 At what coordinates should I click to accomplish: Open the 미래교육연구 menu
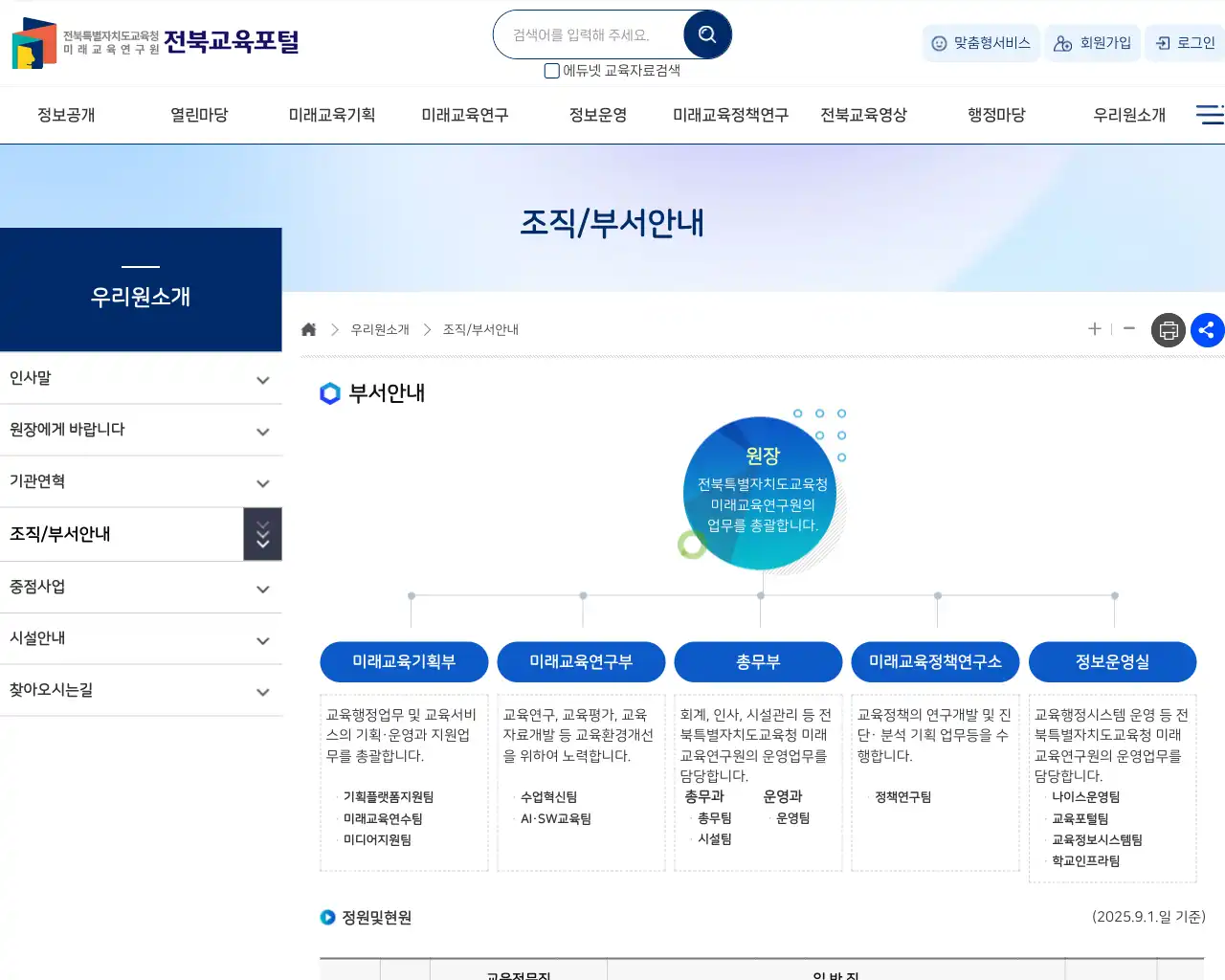(x=464, y=113)
